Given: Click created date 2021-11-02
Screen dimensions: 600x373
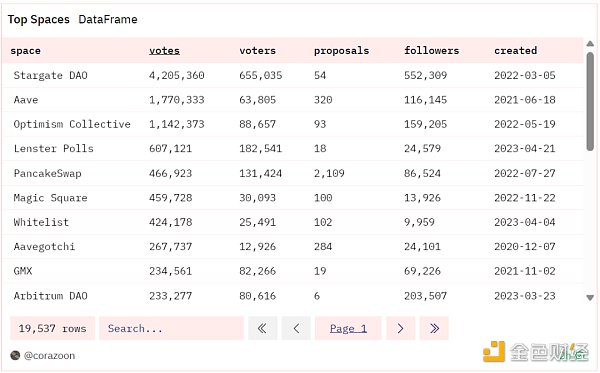Looking at the screenshot, I should pos(525,271).
